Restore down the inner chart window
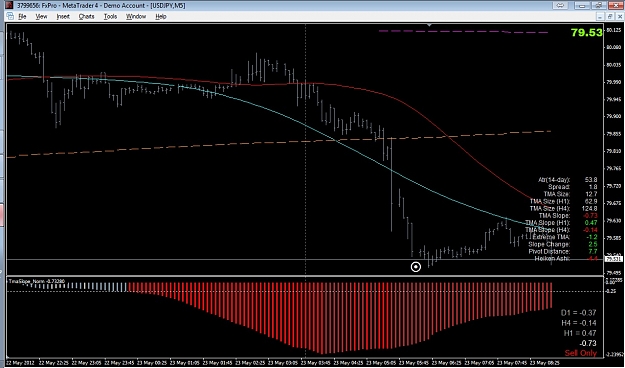The width and height of the screenshot is (625, 368). tap(610, 16)
